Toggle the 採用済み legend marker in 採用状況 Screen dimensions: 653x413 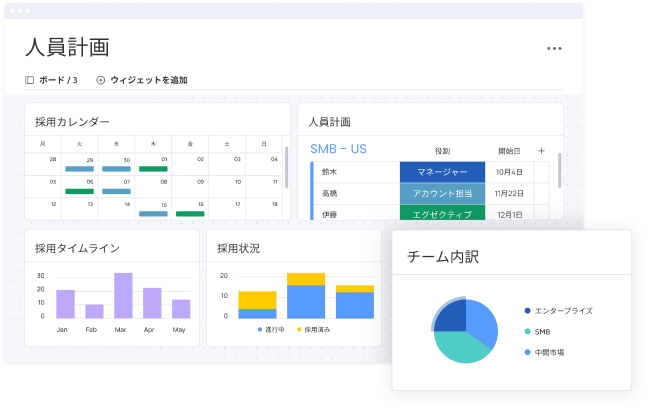point(299,329)
